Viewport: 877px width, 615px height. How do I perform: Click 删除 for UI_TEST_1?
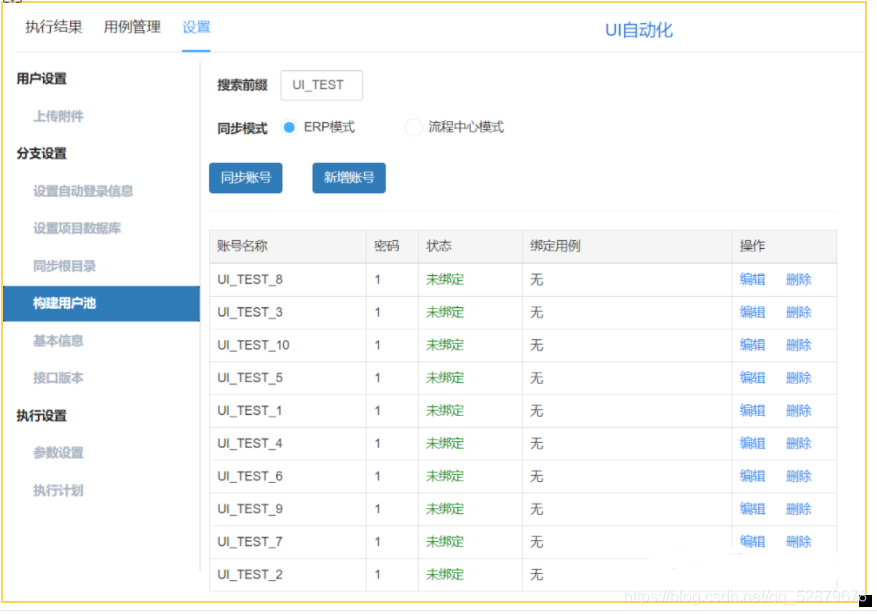[799, 411]
